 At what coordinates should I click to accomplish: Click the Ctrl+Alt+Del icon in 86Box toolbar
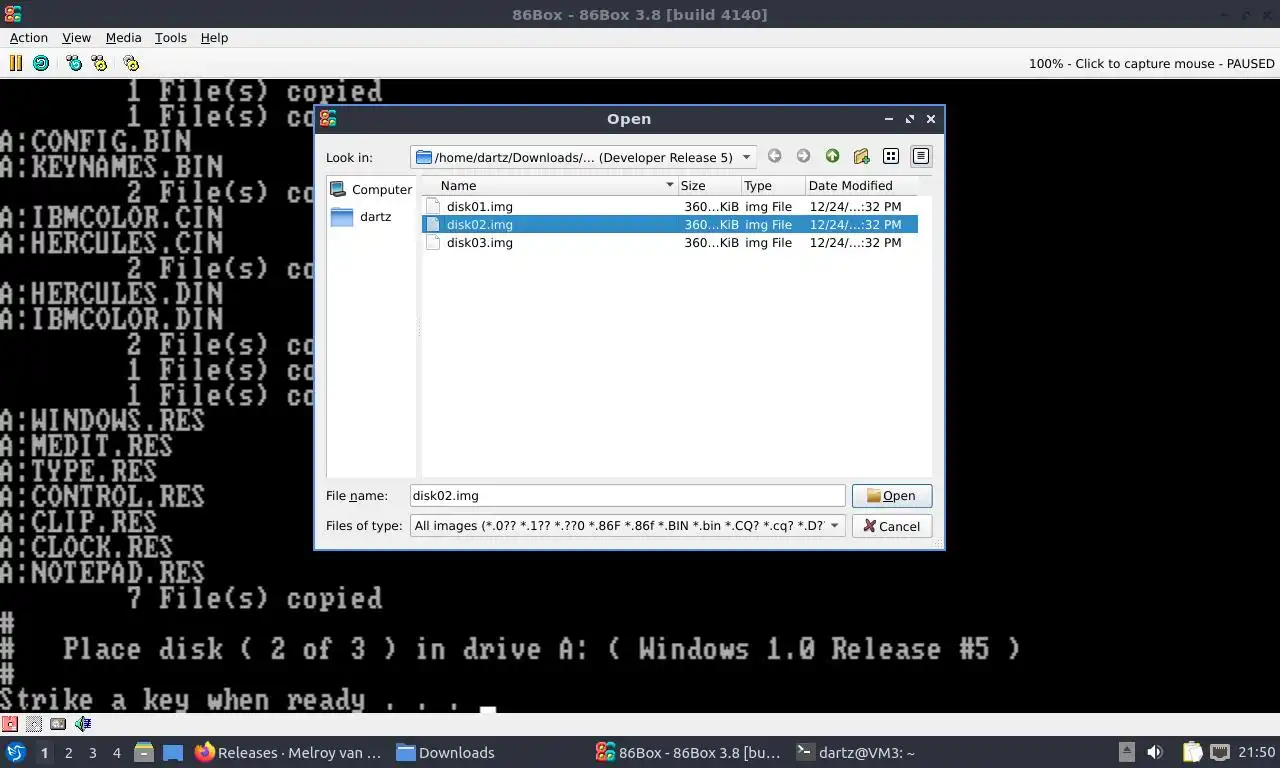[x=74, y=63]
